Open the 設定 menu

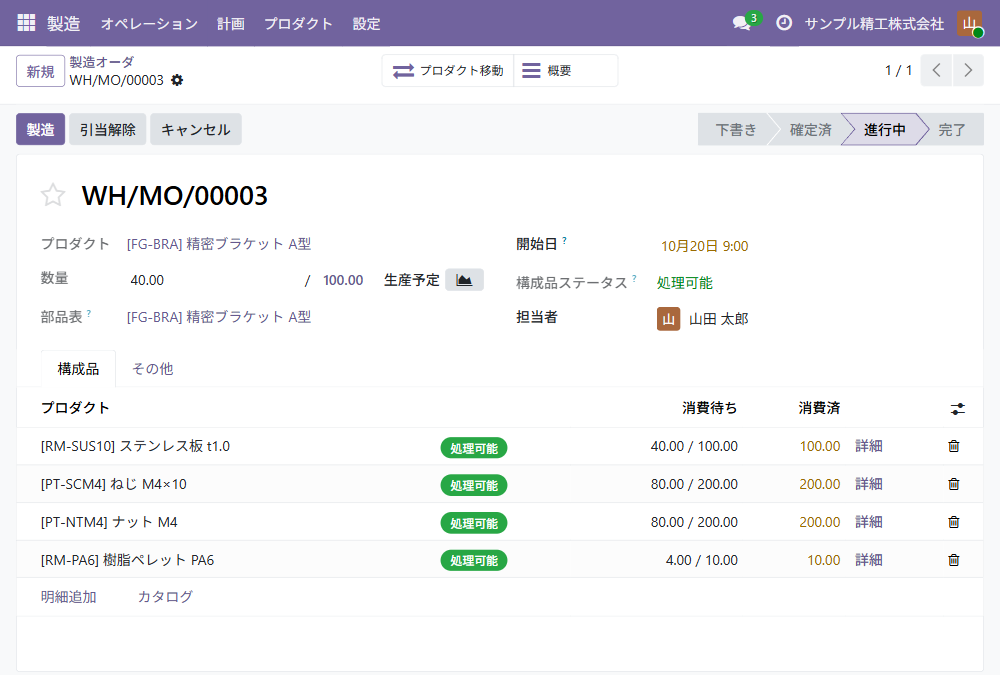(367, 24)
